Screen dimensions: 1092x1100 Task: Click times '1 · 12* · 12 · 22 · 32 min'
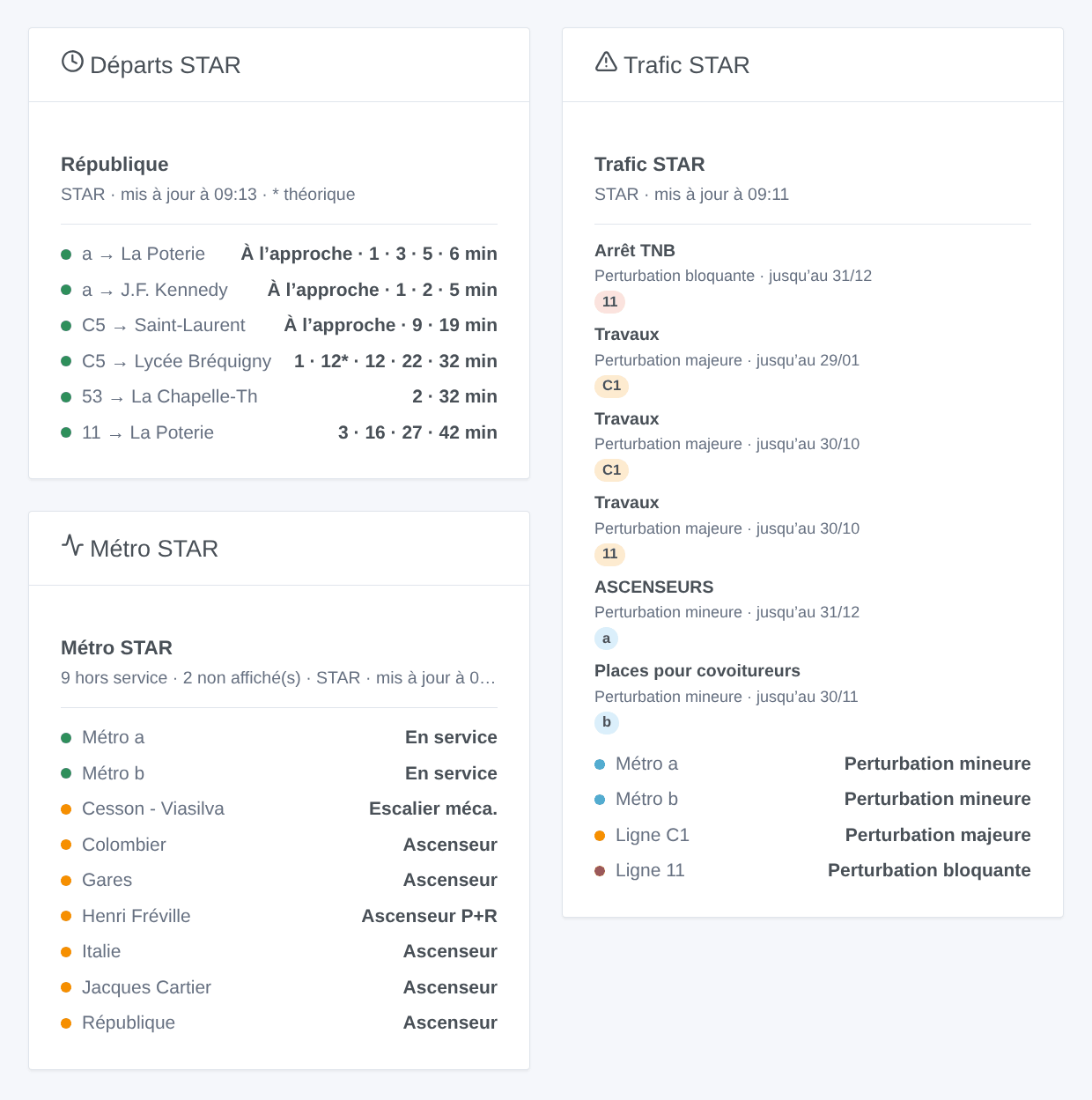coord(395,361)
